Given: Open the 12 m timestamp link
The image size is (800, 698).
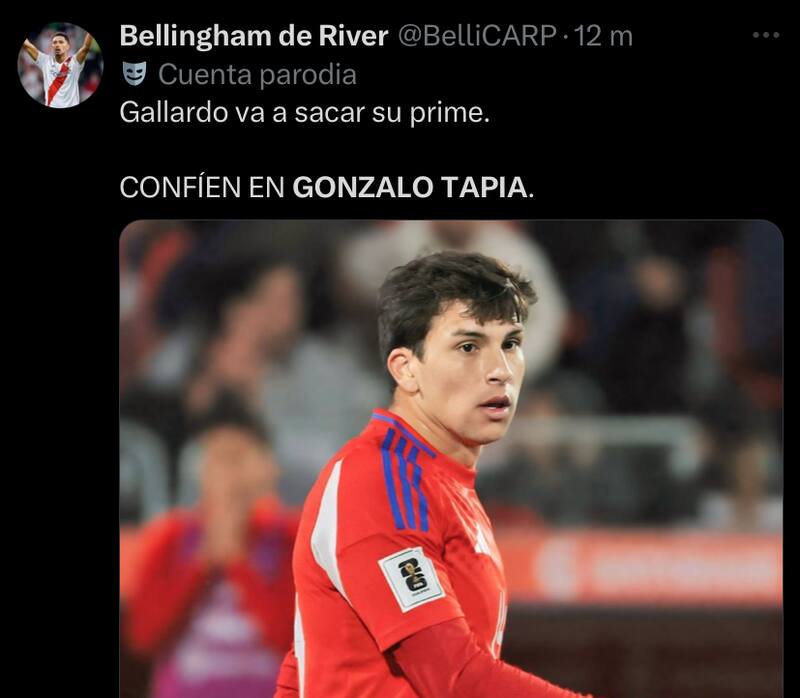Looking at the screenshot, I should pyautogui.click(x=603, y=37).
